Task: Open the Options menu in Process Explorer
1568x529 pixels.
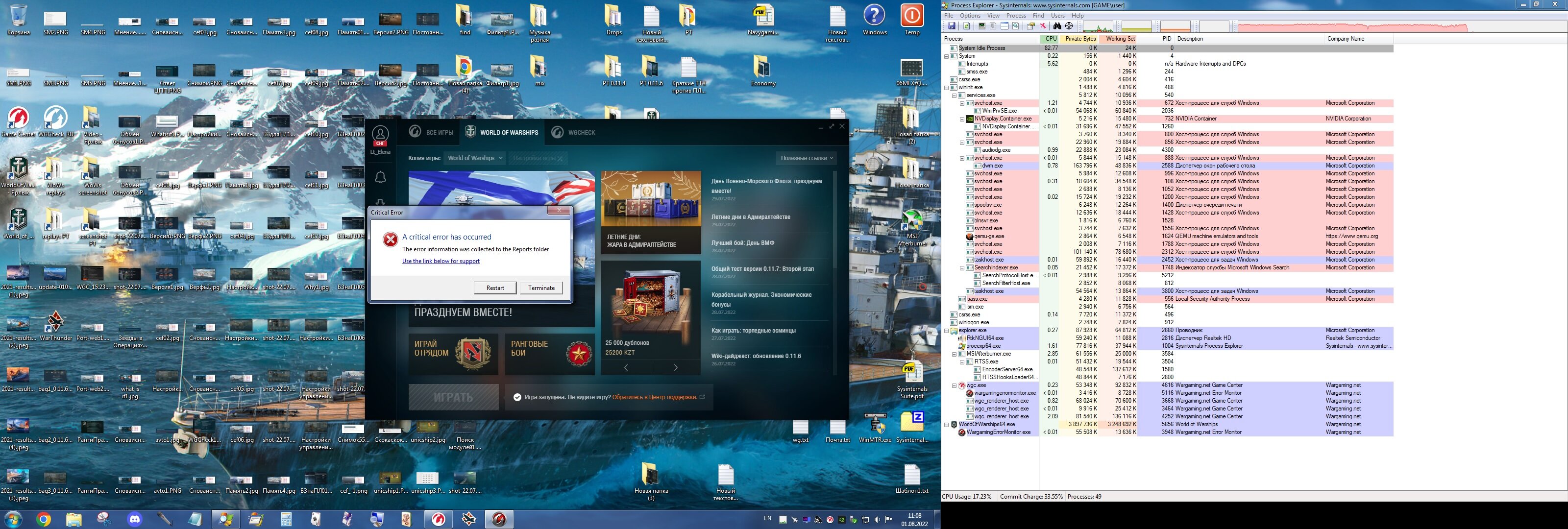Action: click(970, 16)
